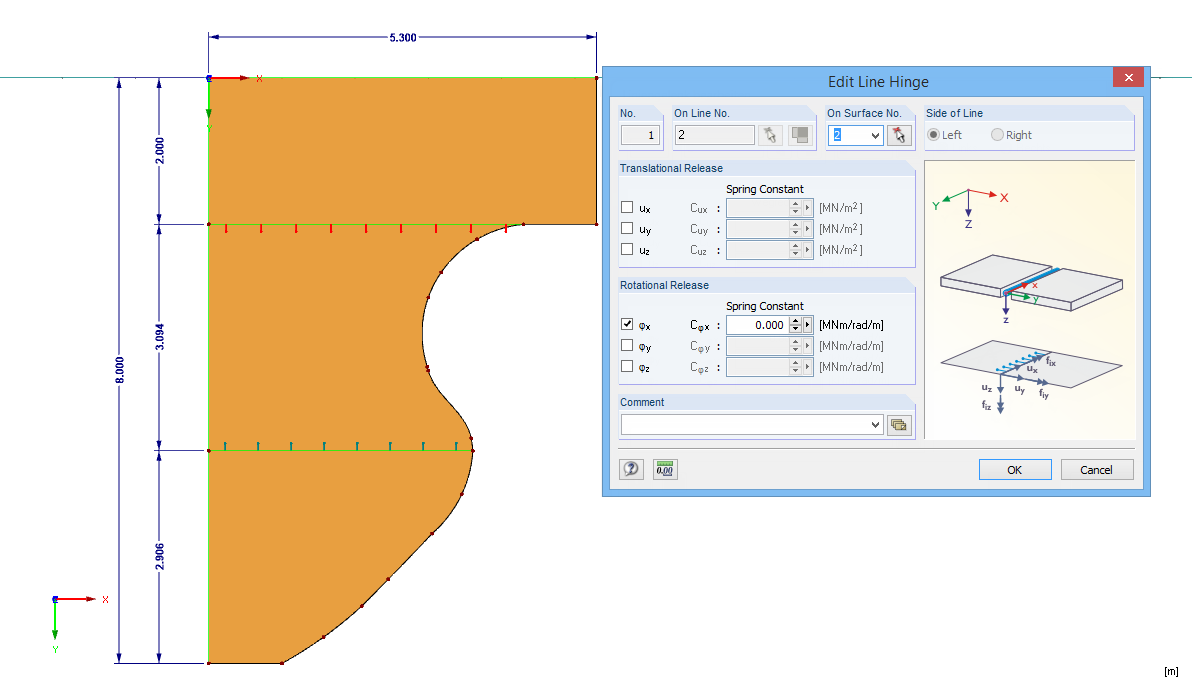
Task: Enable the φy rotational release checkbox
Action: tap(627, 345)
